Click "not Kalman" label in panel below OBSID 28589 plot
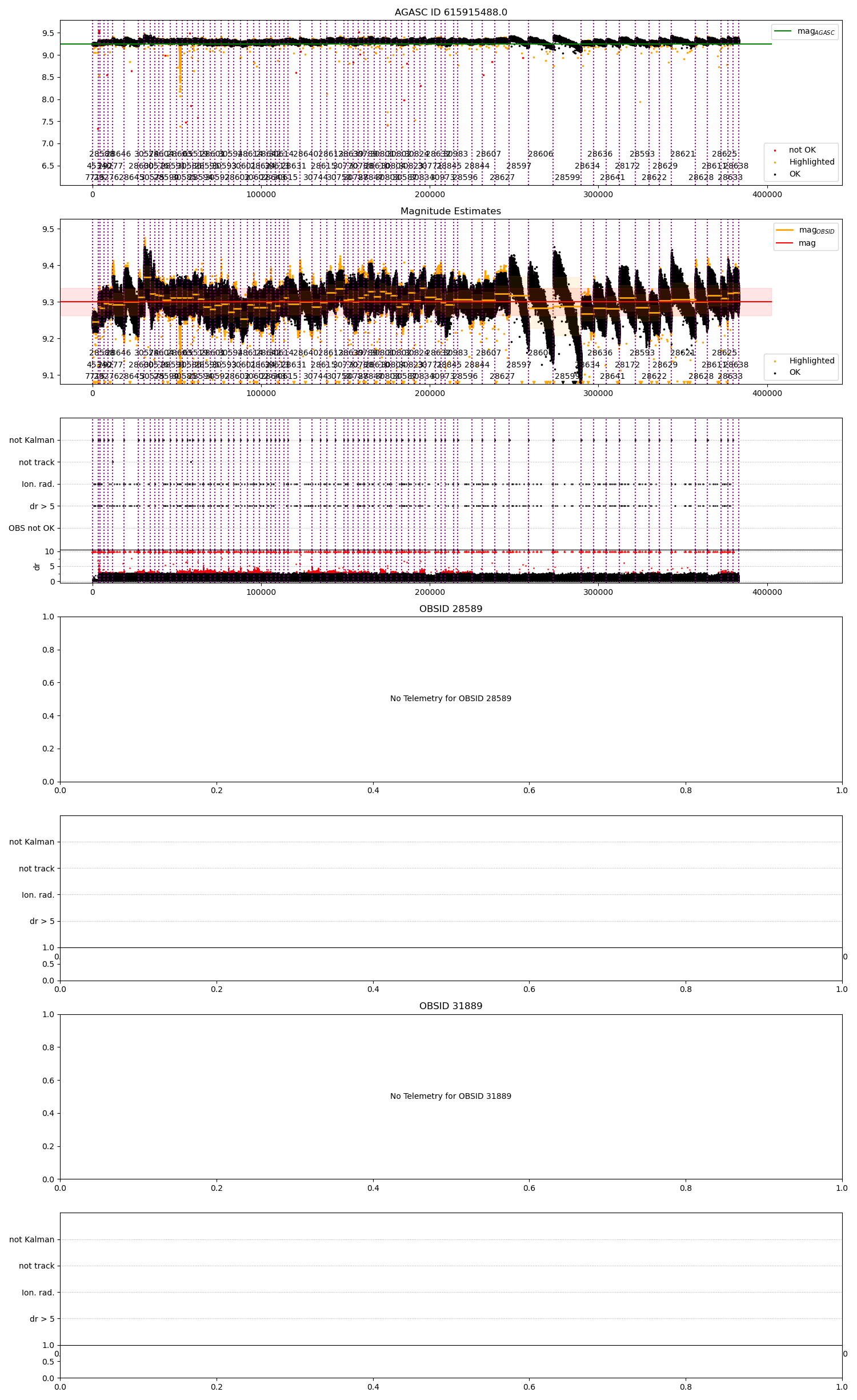Image resolution: width=857 pixels, height=1400 pixels. [x=32, y=842]
